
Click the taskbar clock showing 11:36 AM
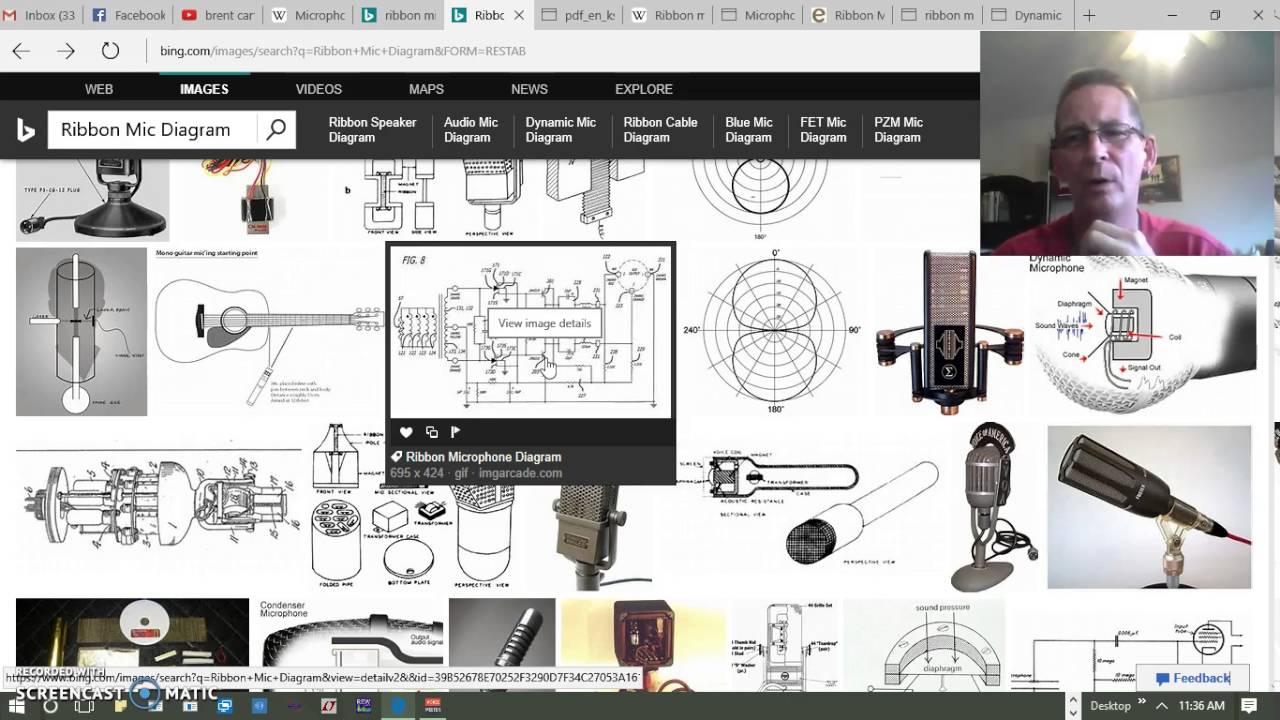pyautogui.click(x=1200, y=705)
